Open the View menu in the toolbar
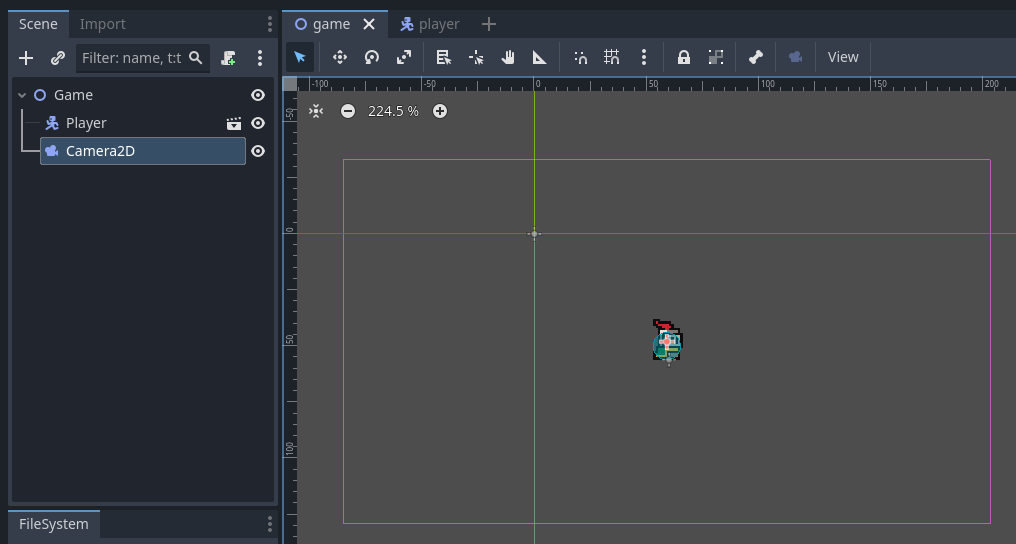The height and width of the screenshot is (544, 1016). [842, 57]
